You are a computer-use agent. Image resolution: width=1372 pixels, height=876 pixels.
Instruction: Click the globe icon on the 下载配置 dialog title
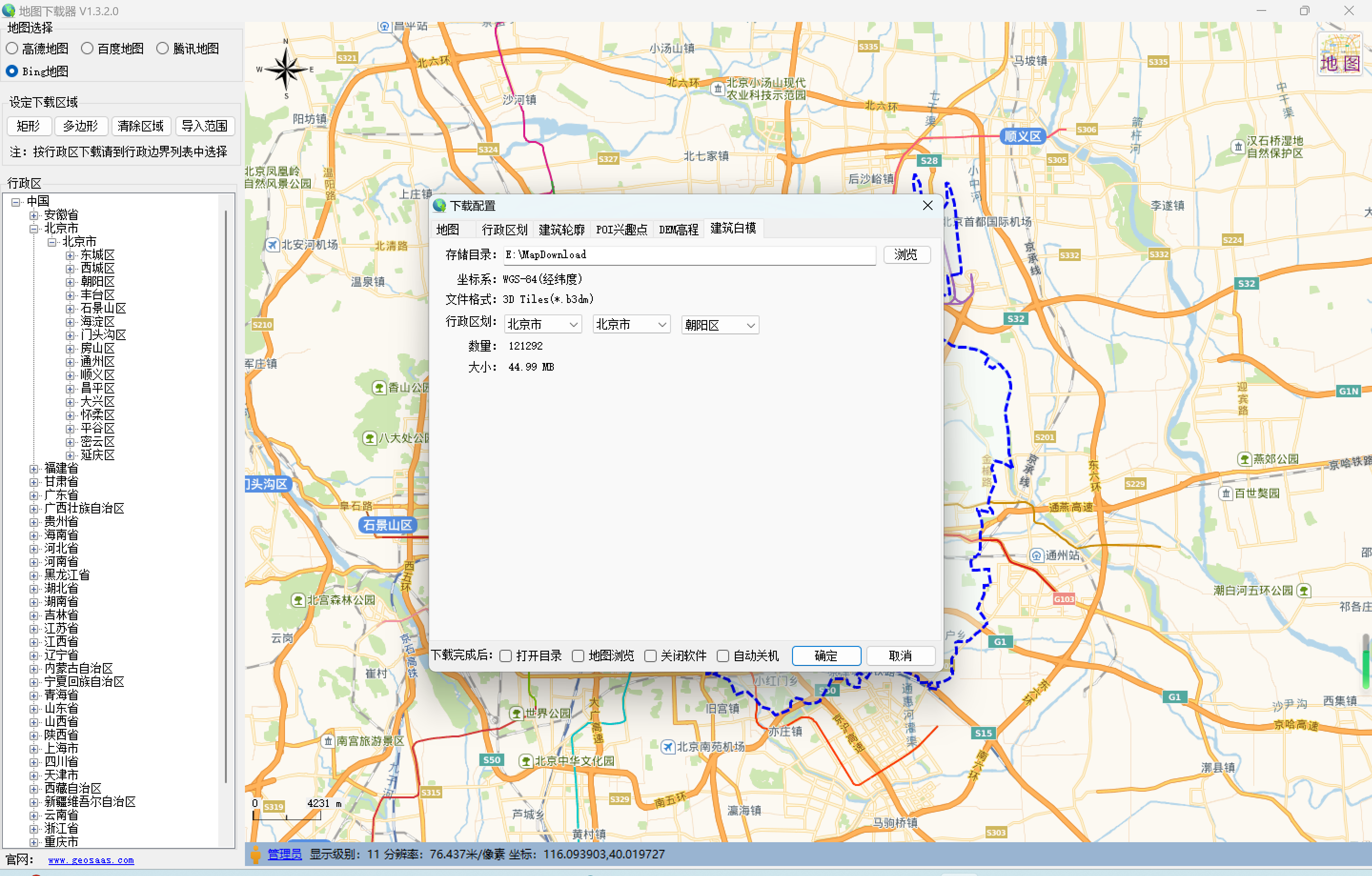[x=439, y=206]
